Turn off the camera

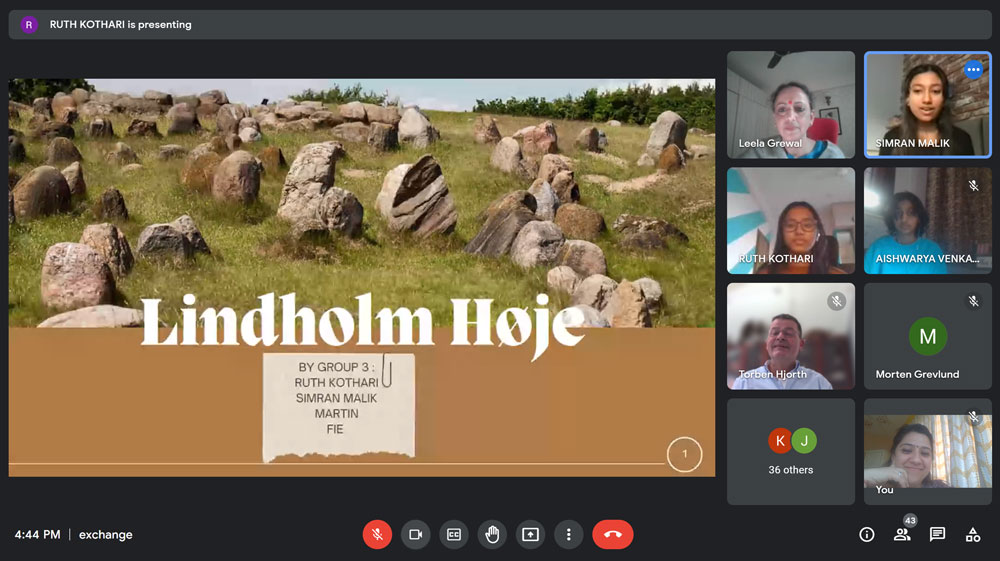[416, 534]
